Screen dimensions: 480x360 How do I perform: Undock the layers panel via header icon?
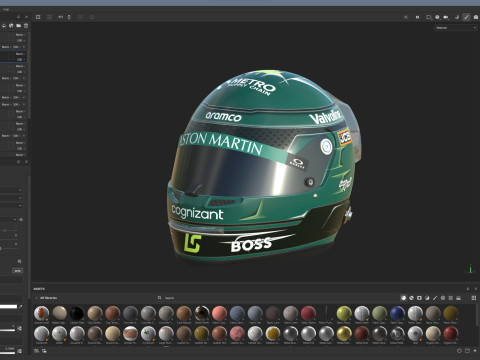[18, 17]
